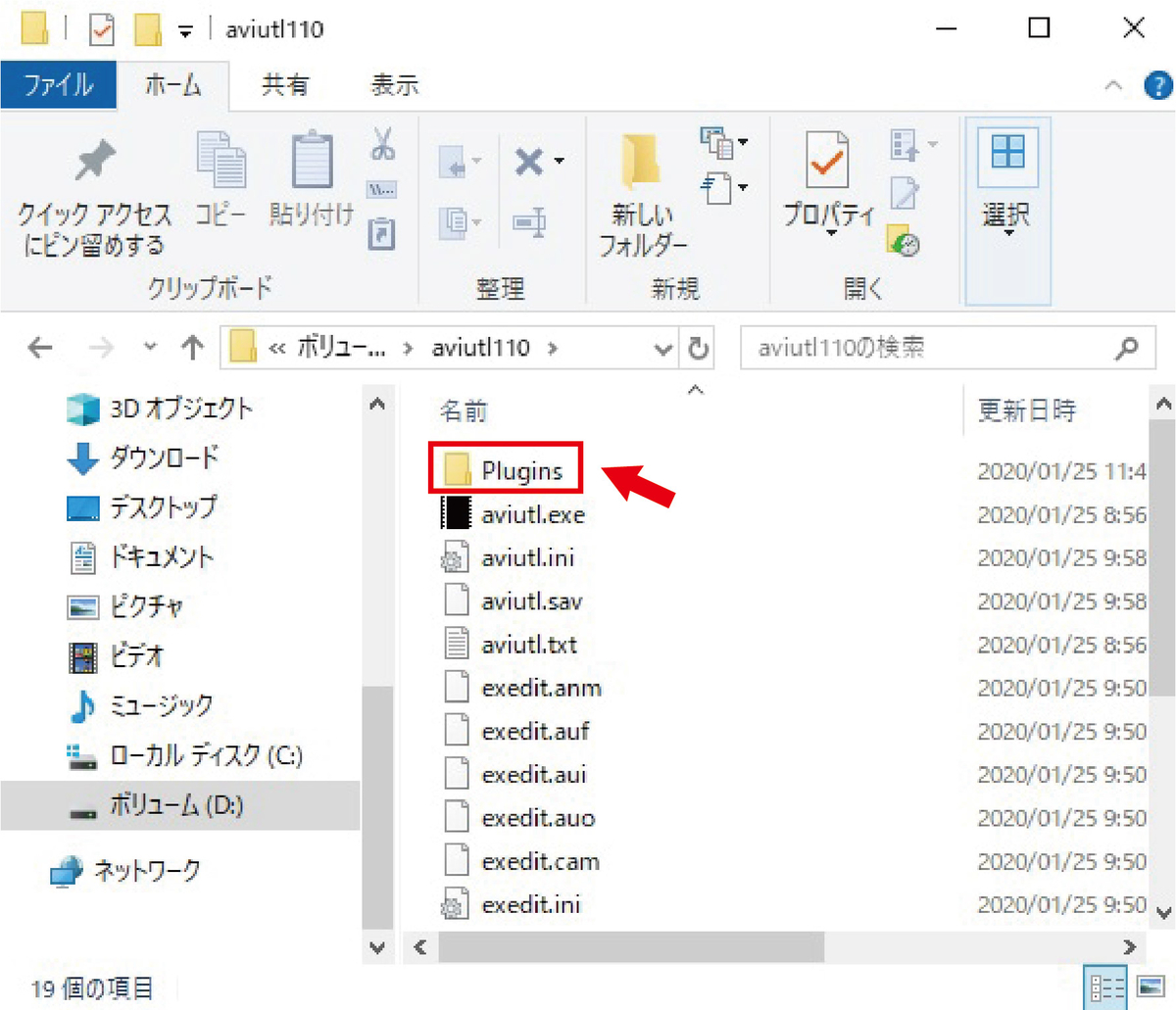1176x1010 pixels.
Task: Click the search magnifier icon
Action: coord(1127,348)
